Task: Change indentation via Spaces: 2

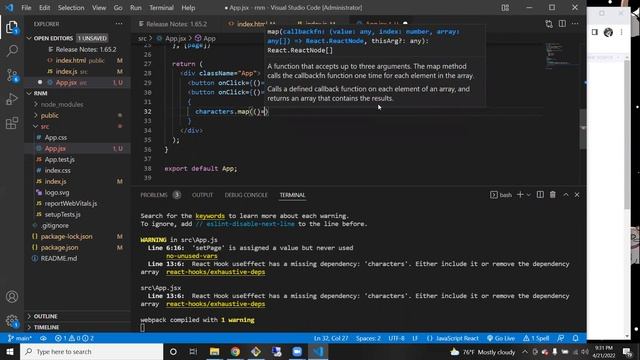Action: 368,338
